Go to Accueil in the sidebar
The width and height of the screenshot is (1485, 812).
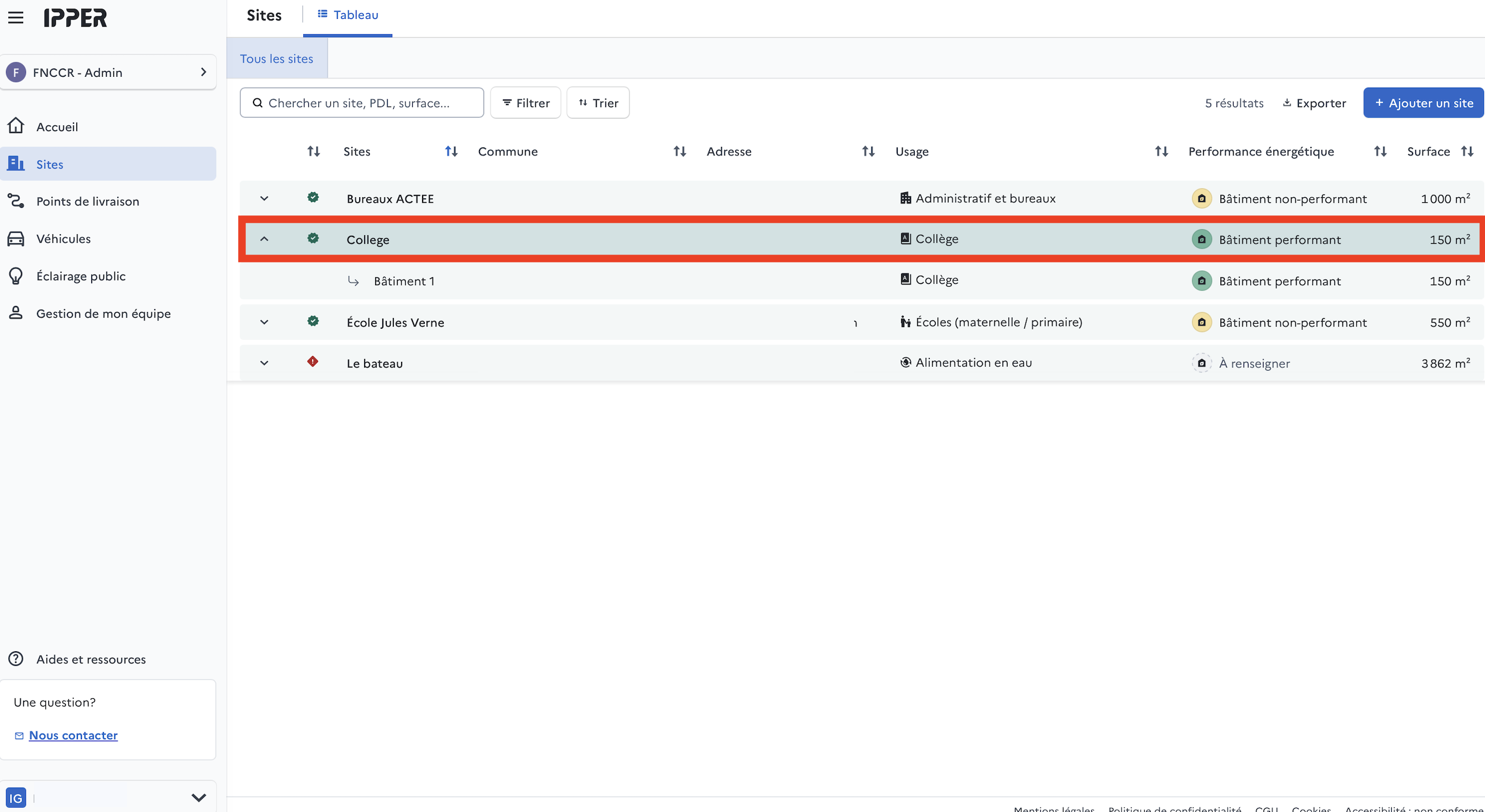(x=108, y=127)
